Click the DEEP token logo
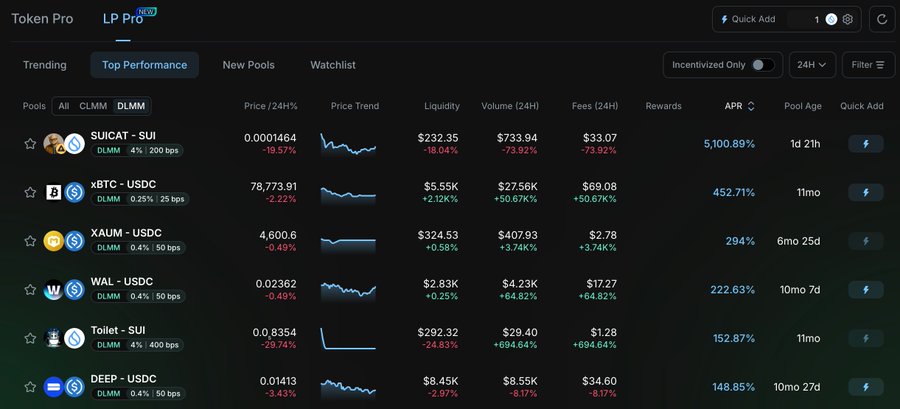900x409 pixels. point(54,387)
